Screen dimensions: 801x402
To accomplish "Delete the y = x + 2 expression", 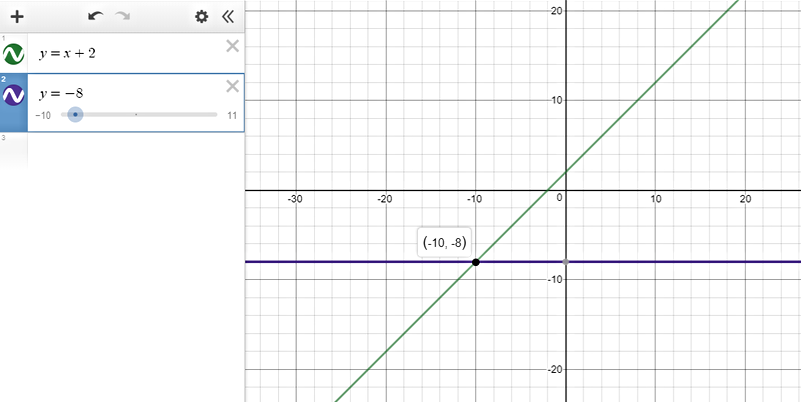I will pyautogui.click(x=232, y=46).
